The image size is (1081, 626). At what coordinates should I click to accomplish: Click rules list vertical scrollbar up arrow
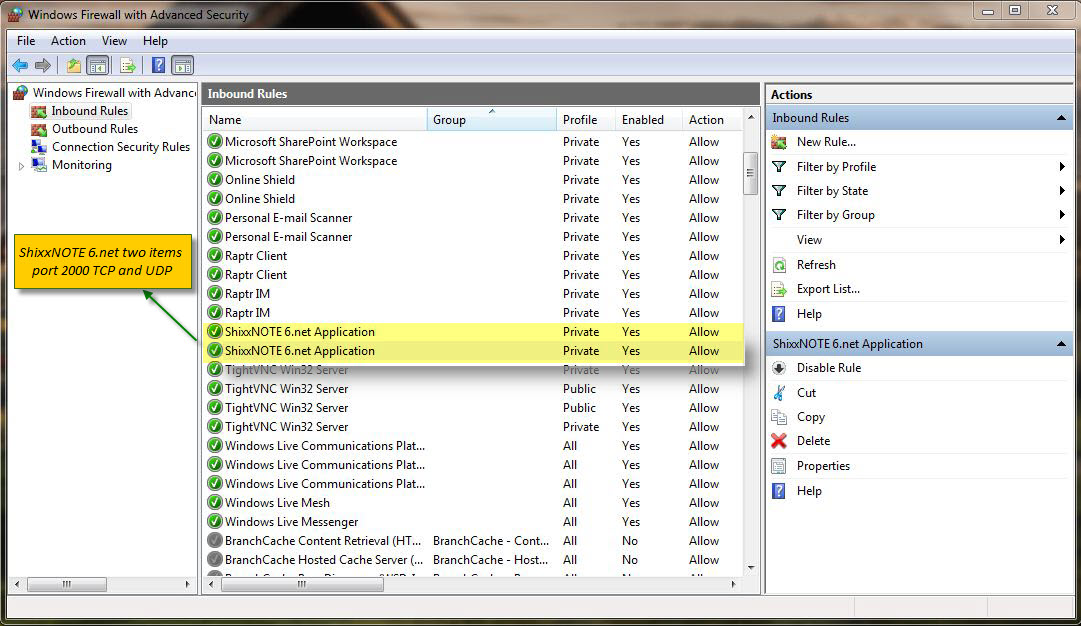(x=751, y=117)
